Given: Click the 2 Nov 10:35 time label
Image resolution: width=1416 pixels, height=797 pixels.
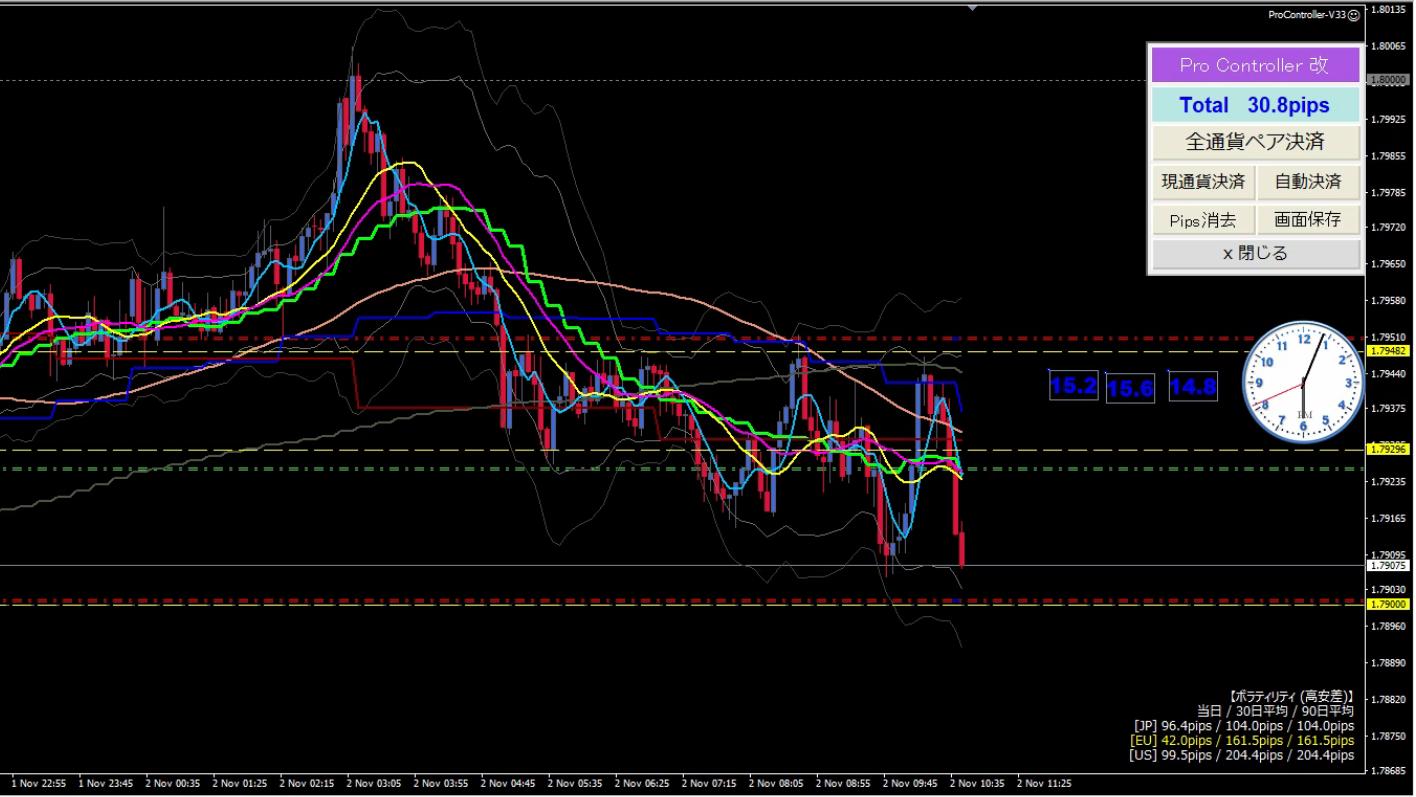Looking at the screenshot, I should 977,784.
